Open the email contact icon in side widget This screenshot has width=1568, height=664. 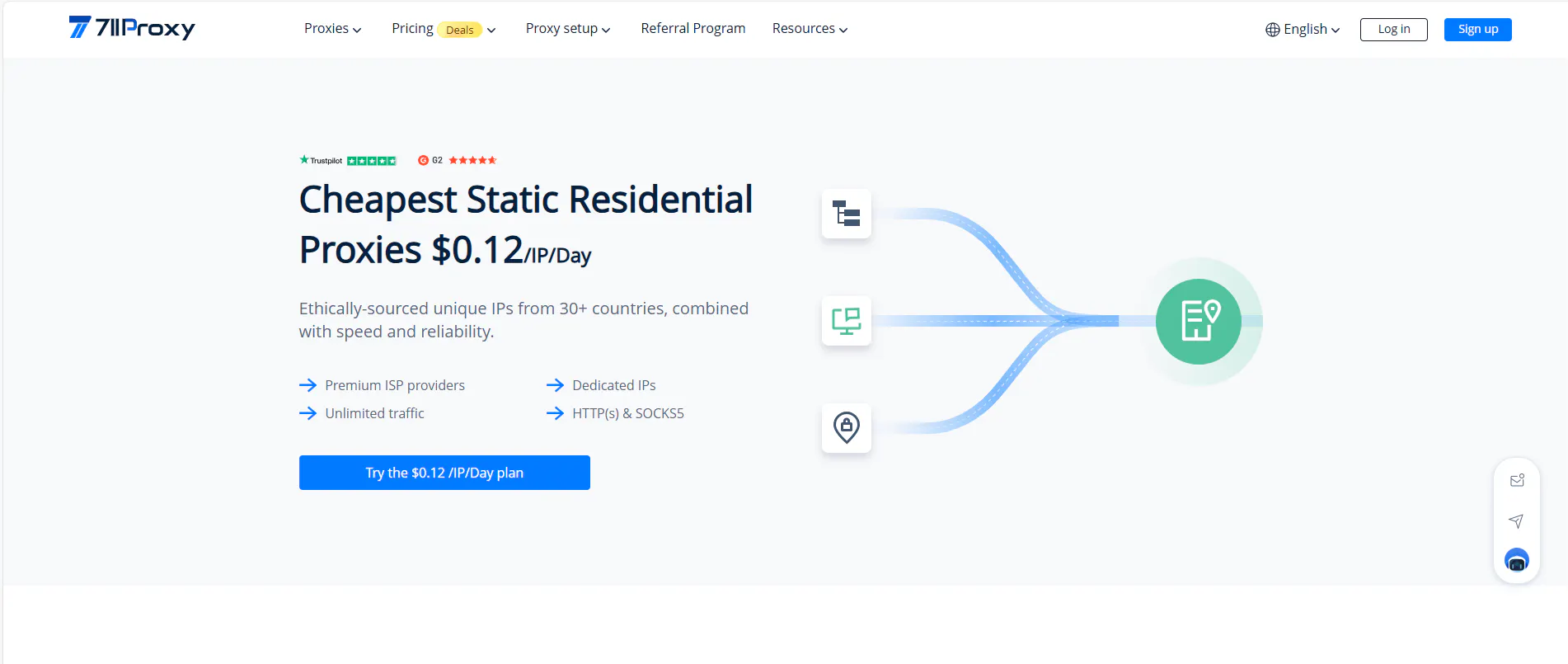point(1517,480)
